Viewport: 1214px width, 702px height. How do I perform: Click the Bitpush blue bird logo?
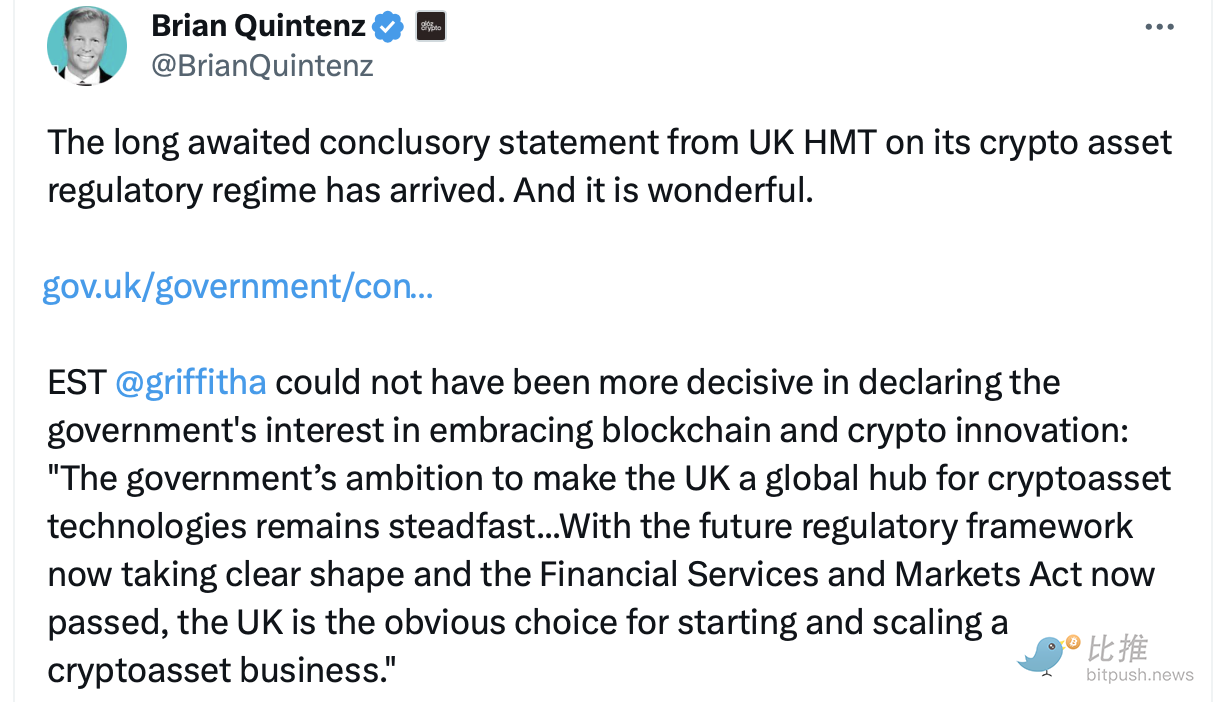(1042, 655)
